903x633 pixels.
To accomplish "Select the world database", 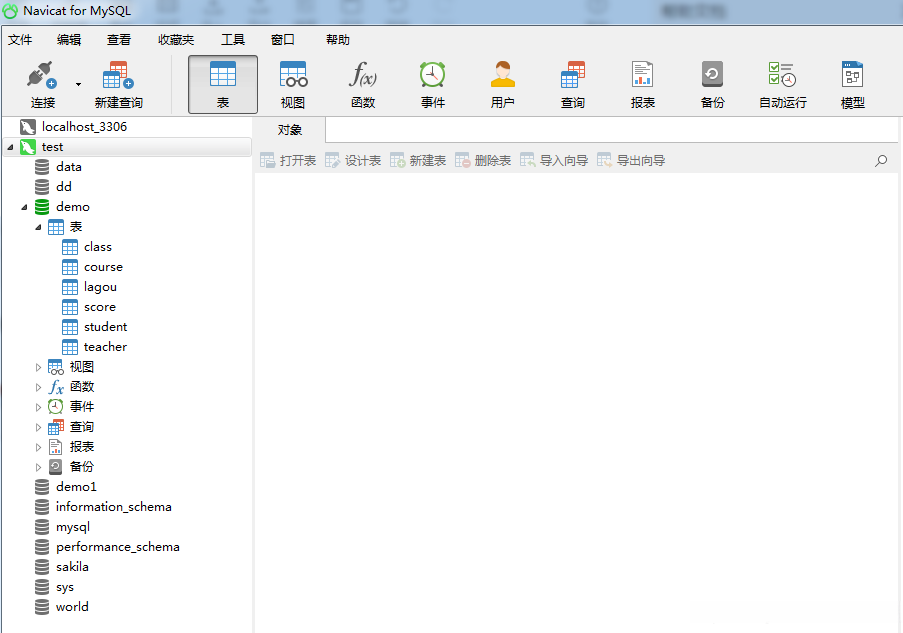I will (72, 607).
